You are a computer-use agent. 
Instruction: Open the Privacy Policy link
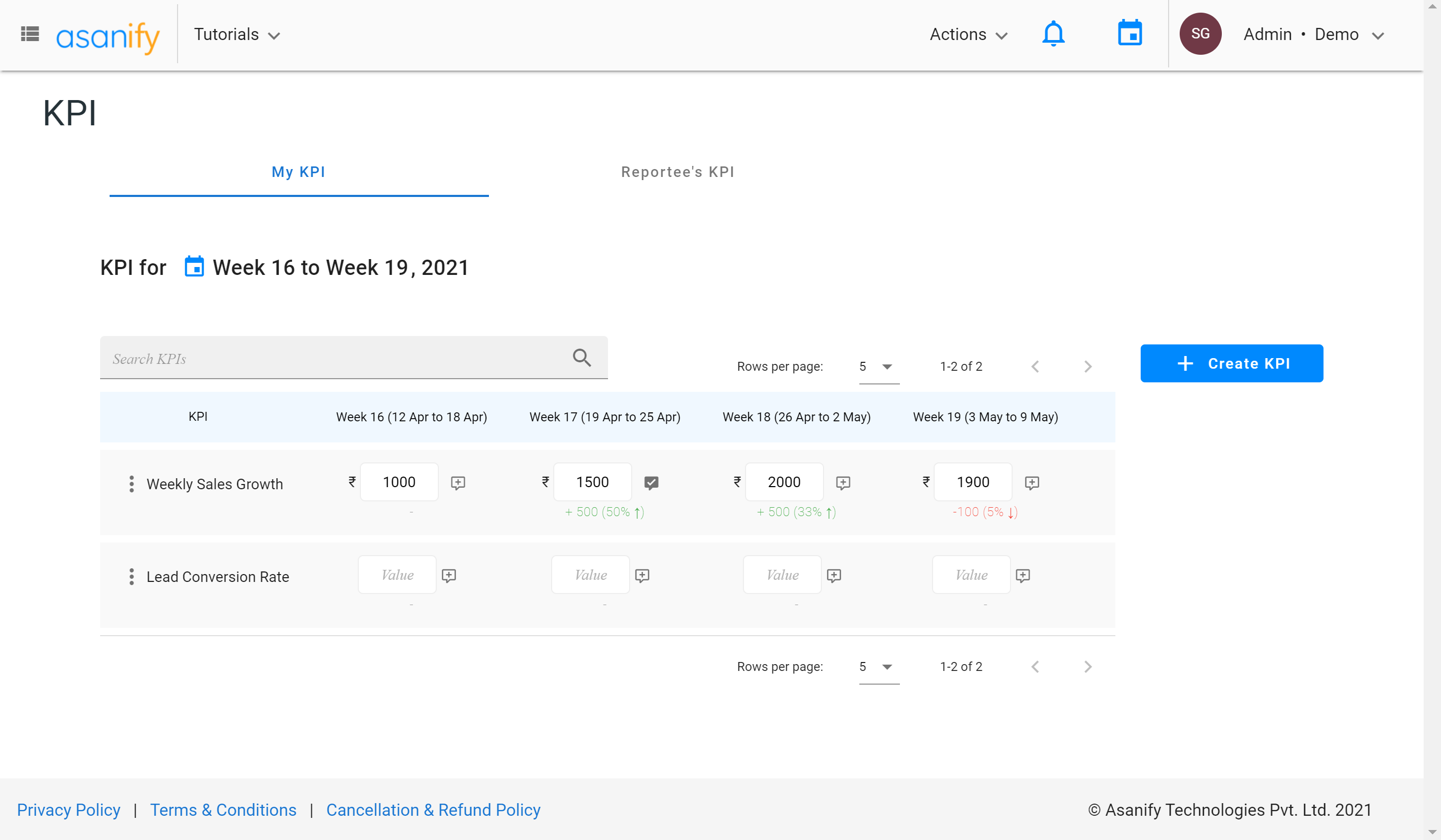tap(68, 809)
